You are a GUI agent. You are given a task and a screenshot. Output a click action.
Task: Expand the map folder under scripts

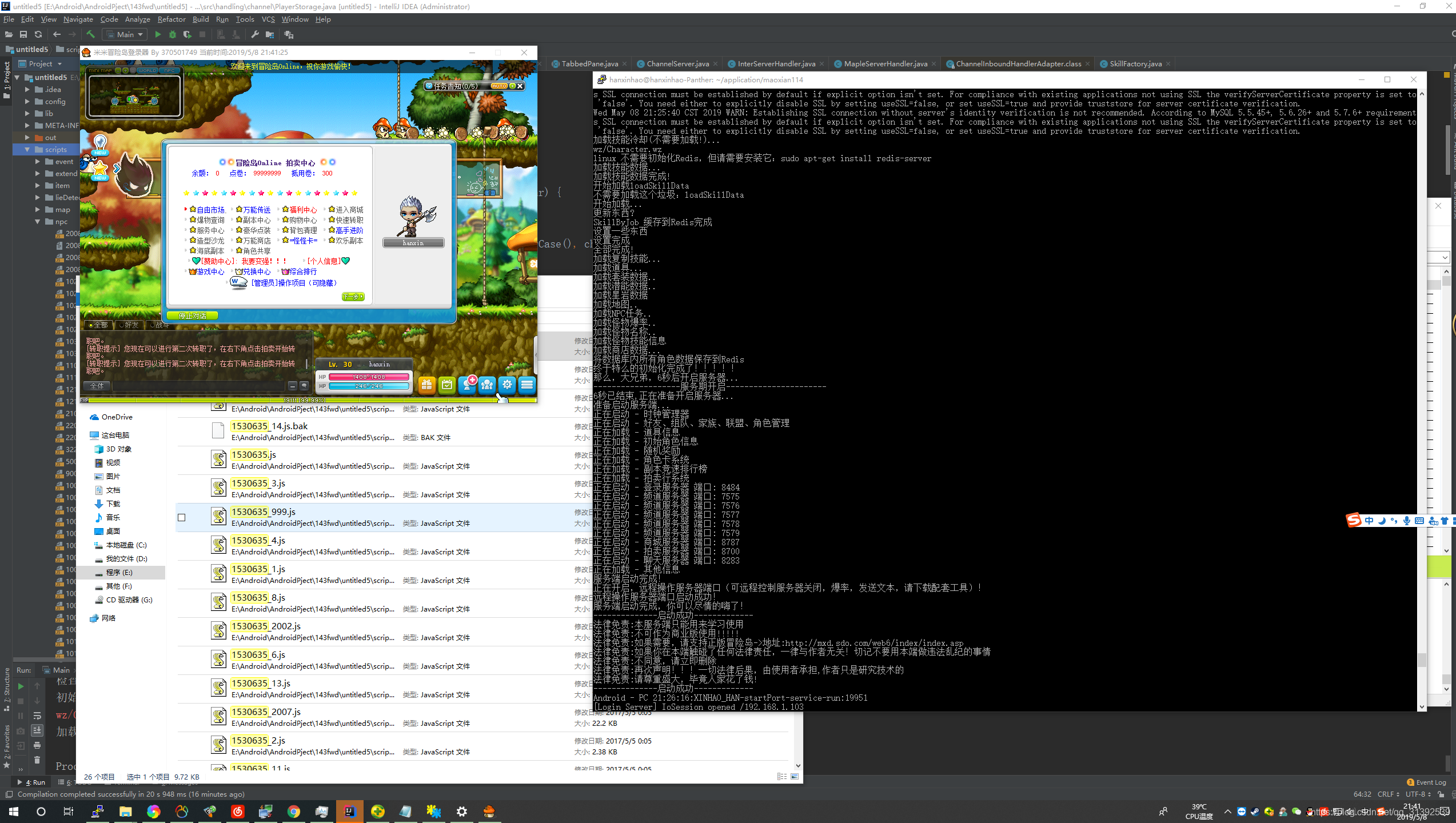coord(37,210)
